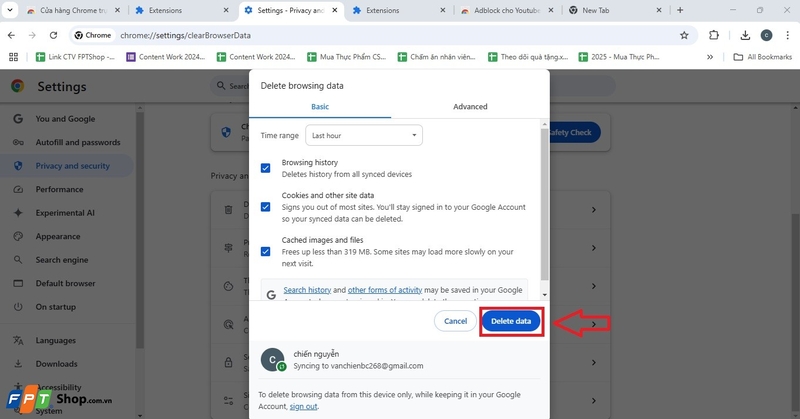
Task: Open the tab search dropdown arrow
Action: (10, 10)
